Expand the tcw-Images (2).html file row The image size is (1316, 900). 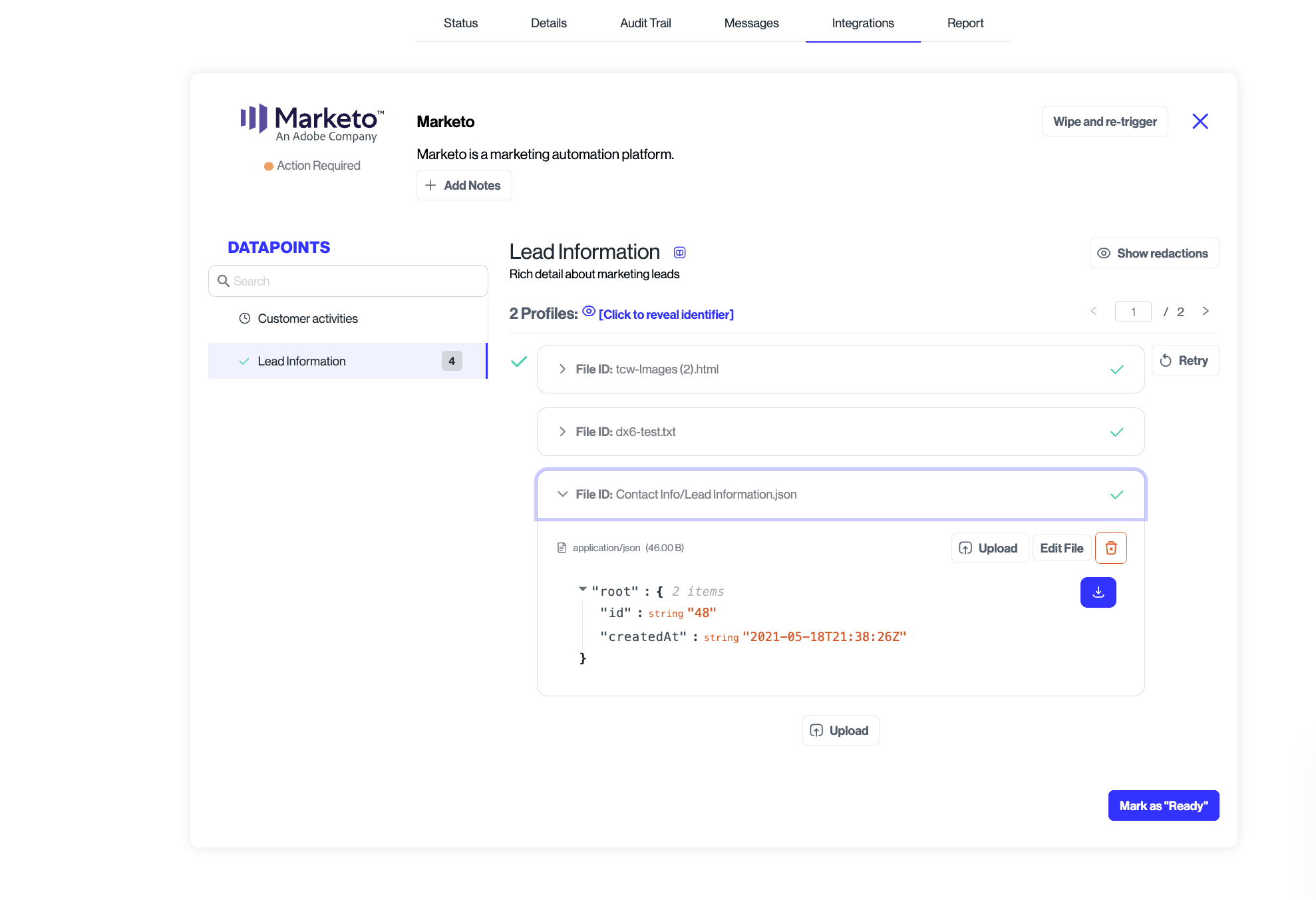click(x=563, y=369)
